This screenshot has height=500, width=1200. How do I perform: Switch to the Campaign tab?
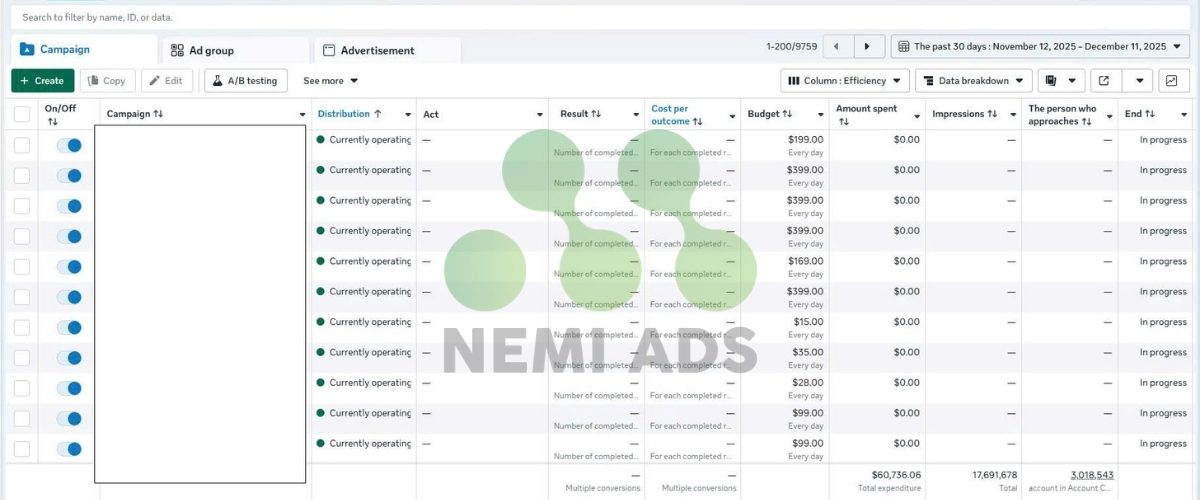click(x=84, y=50)
